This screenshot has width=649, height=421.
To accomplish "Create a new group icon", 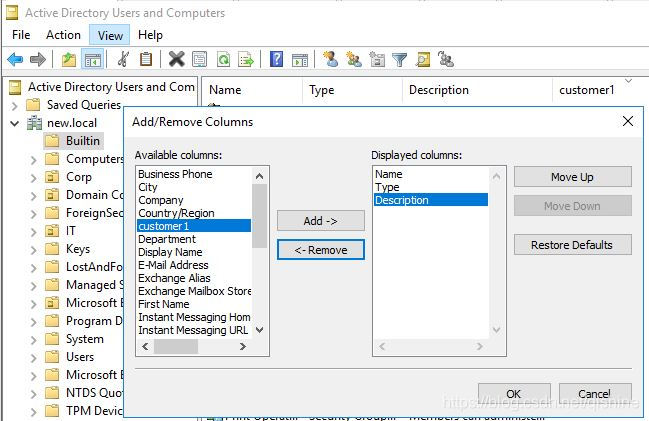I will coord(354,60).
